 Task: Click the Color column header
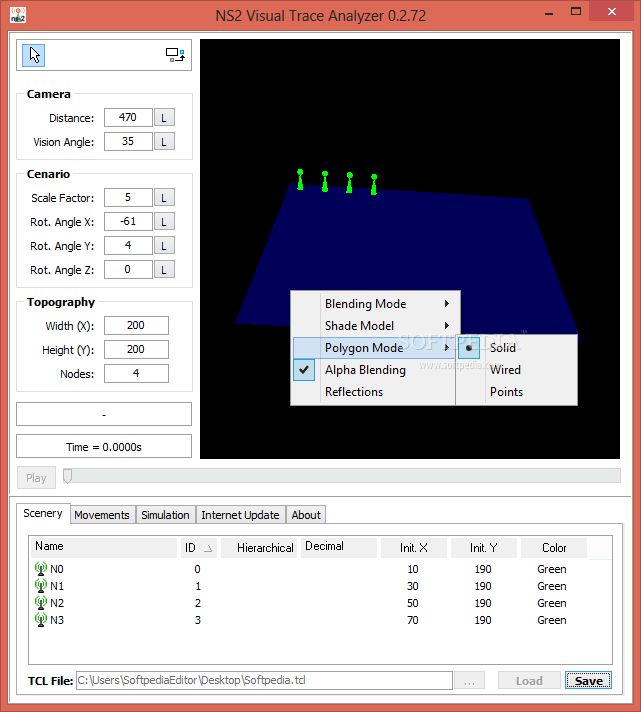[x=554, y=548]
